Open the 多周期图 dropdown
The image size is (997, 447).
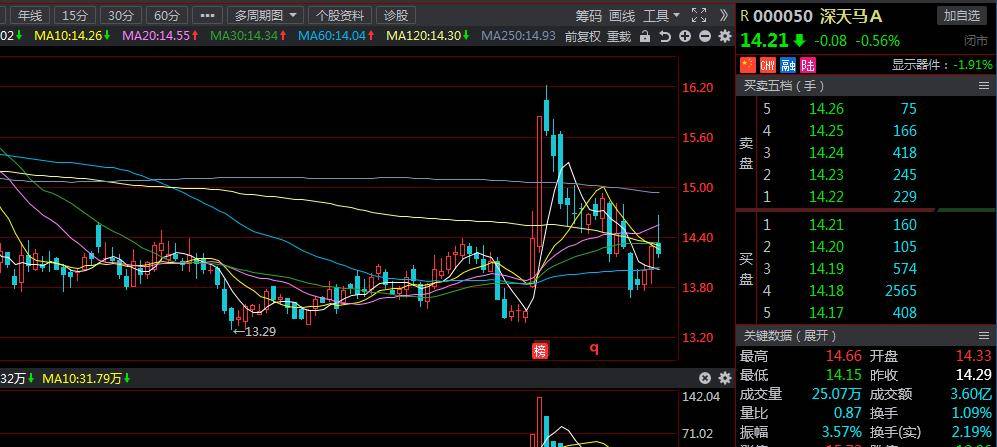pos(266,15)
